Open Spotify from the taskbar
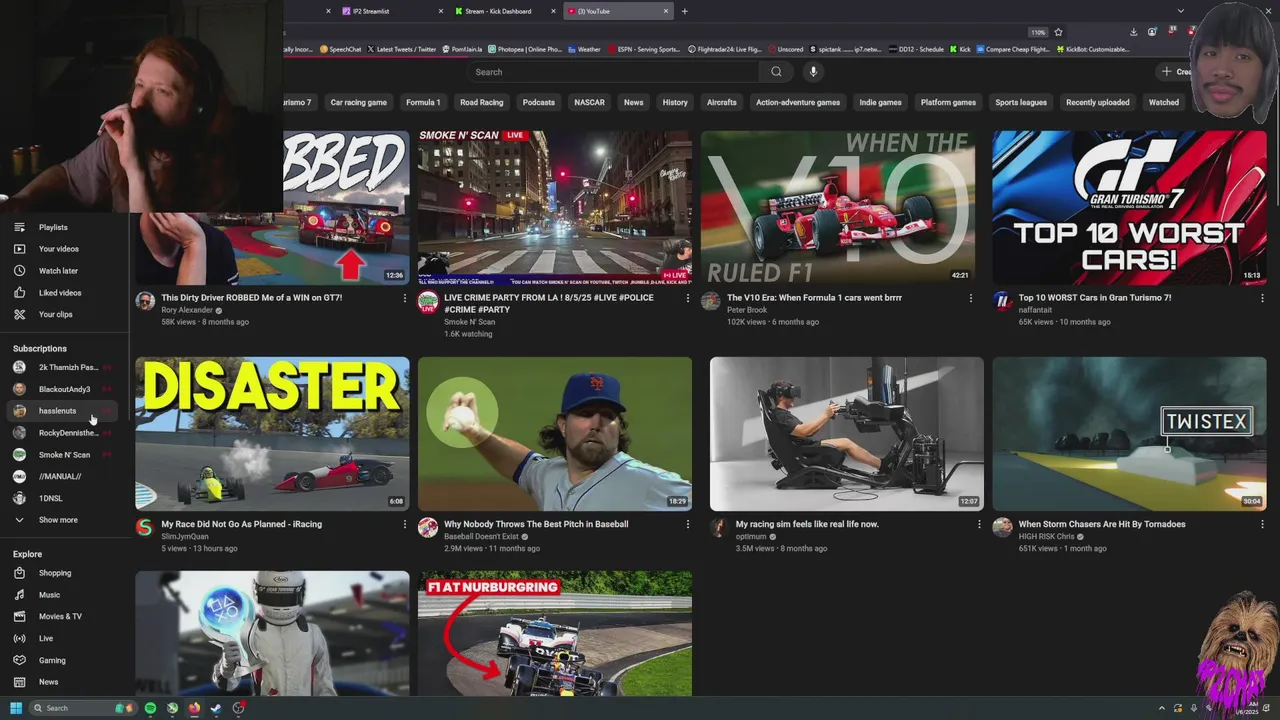The image size is (1280, 720). pos(150,708)
